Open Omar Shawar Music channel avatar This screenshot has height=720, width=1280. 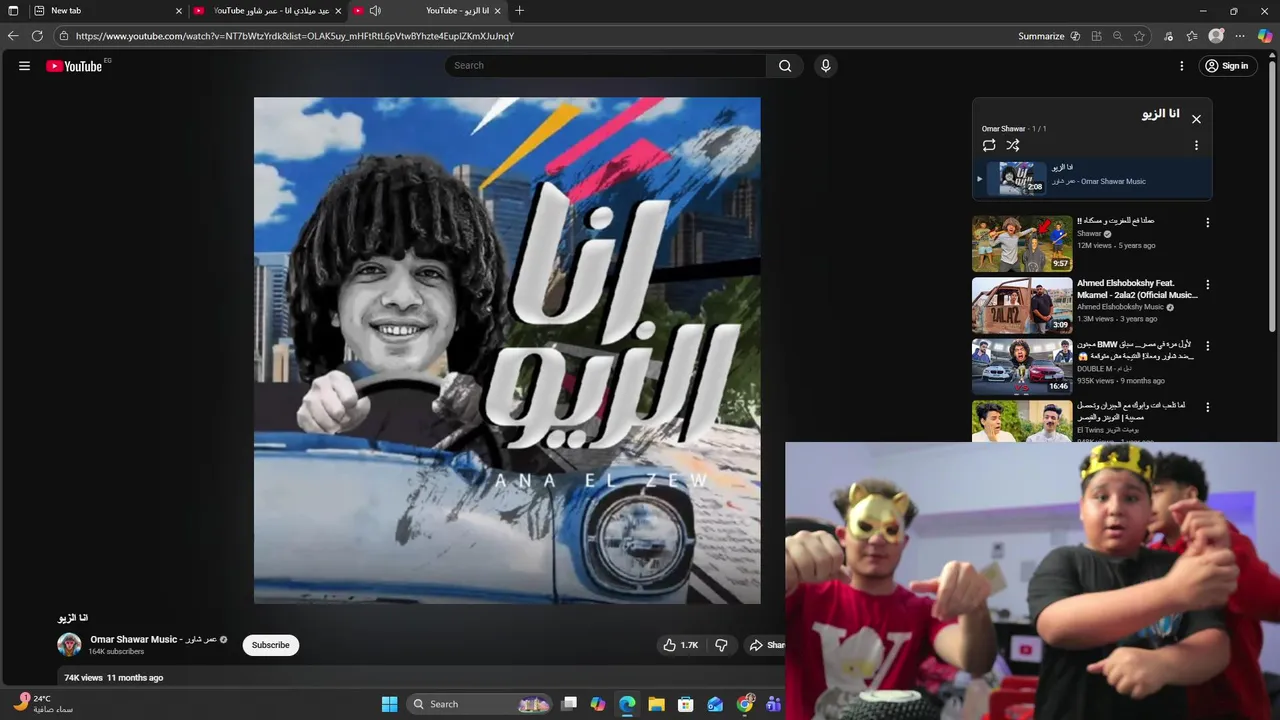point(69,645)
